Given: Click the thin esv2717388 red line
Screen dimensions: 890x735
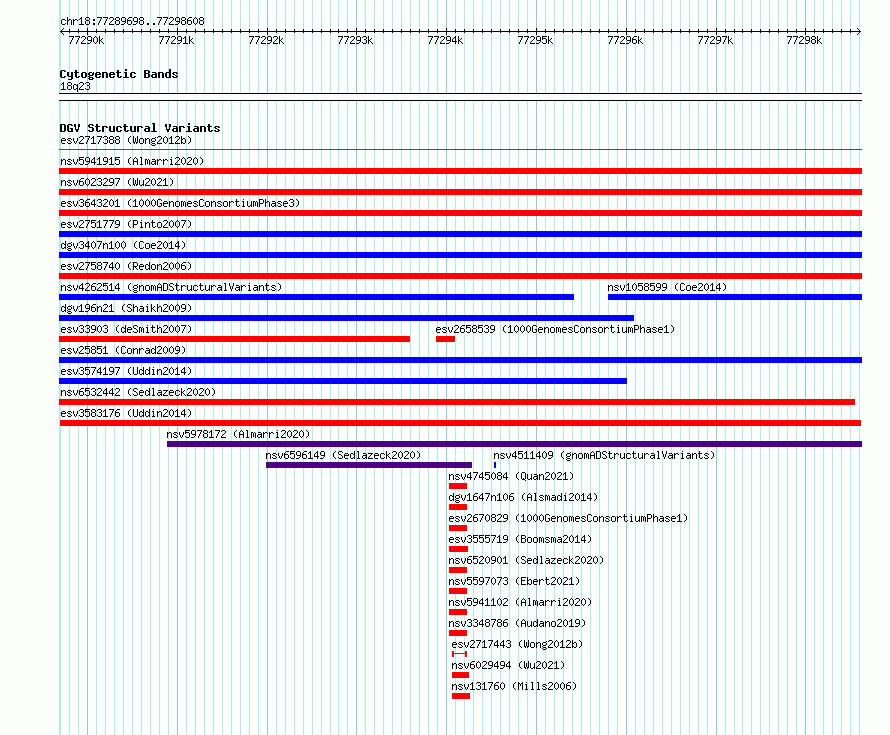Looking at the screenshot, I should click(x=460, y=150).
